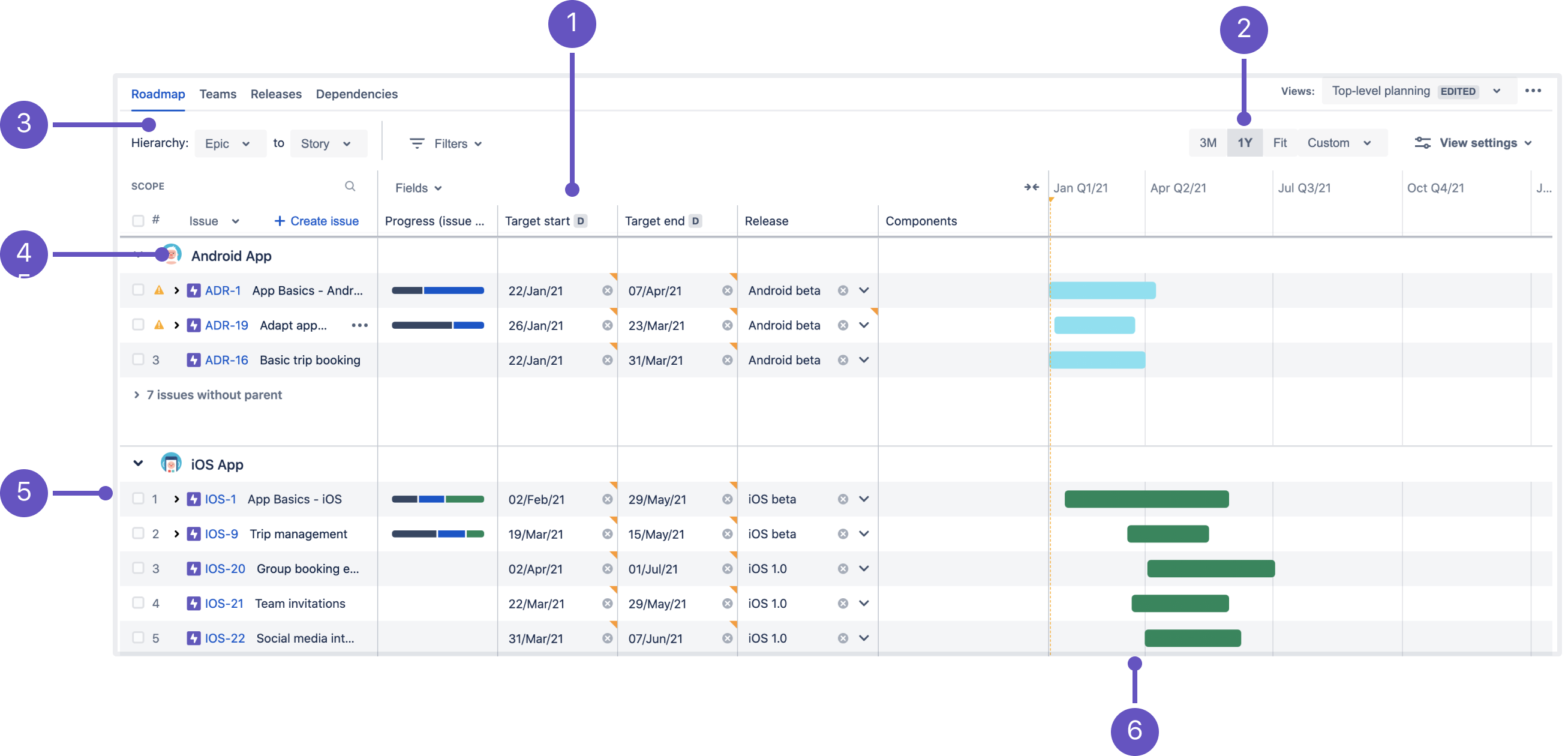Clear the ADR-1 target start date
The image size is (1568, 756).
coord(607,291)
